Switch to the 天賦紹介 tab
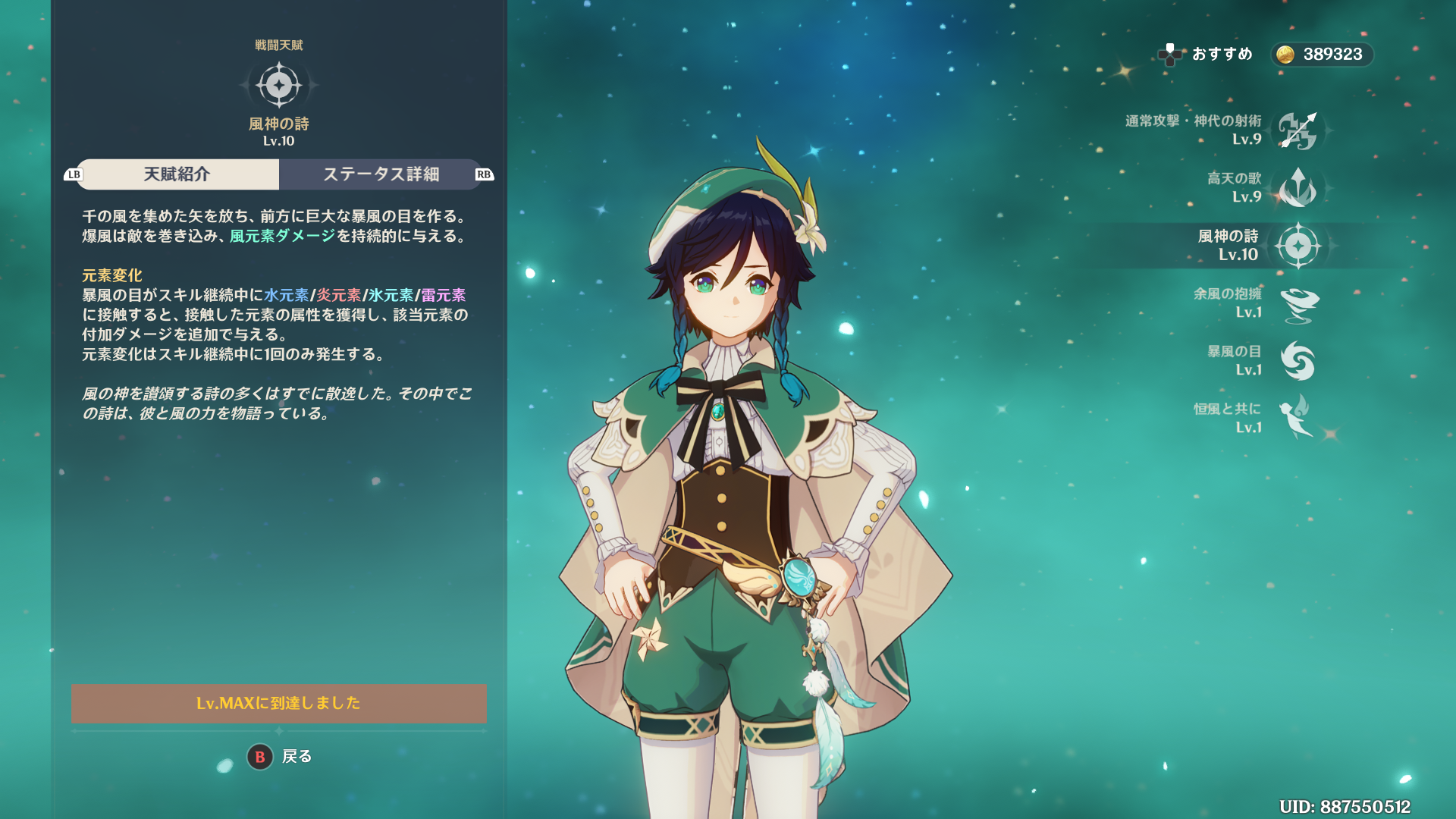The image size is (1456, 819). pyautogui.click(x=177, y=174)
